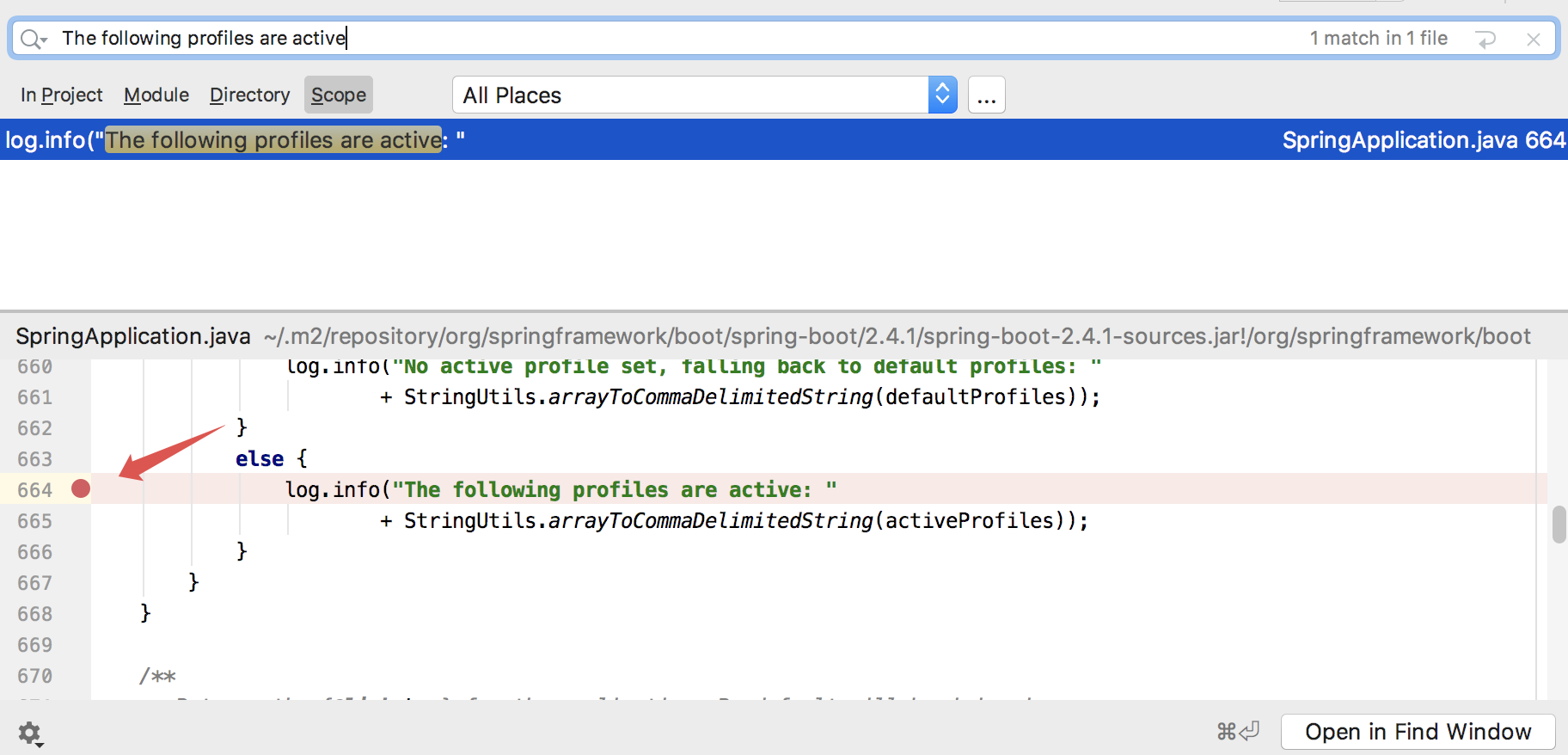Expand the All Places scope dropdown
1568x755 pixels.
[x=942, y=95]
